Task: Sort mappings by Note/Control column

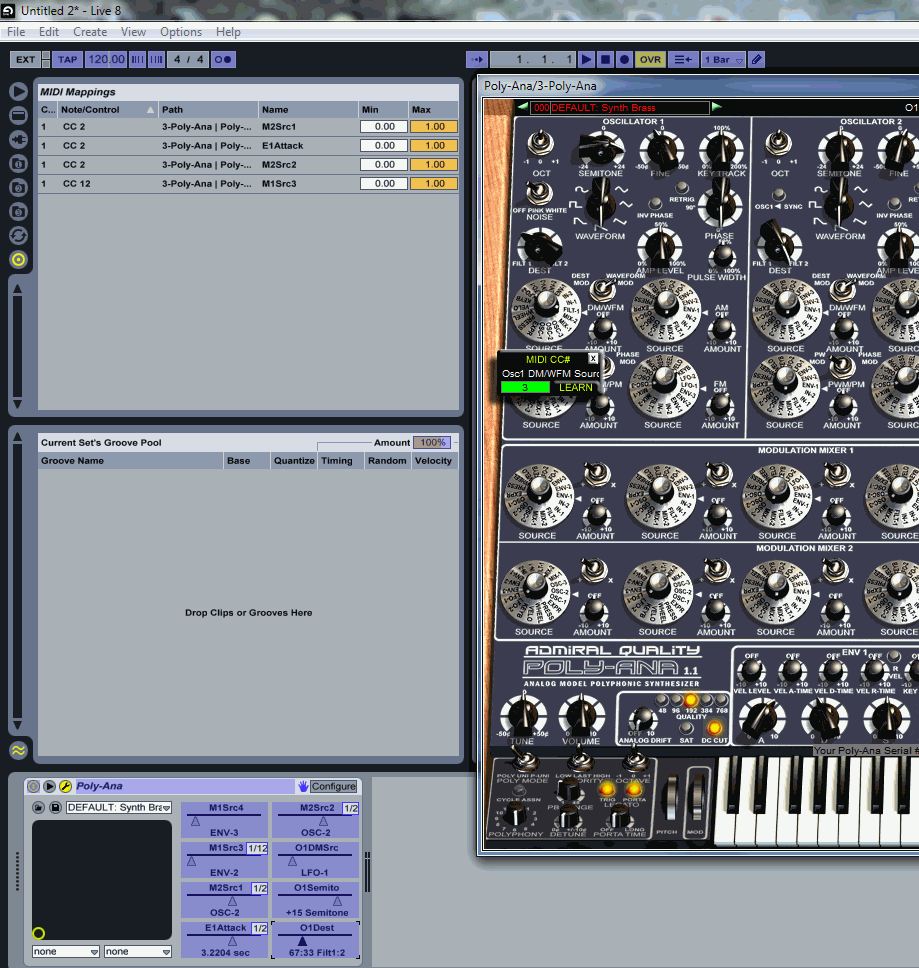Action: (107, 110)
